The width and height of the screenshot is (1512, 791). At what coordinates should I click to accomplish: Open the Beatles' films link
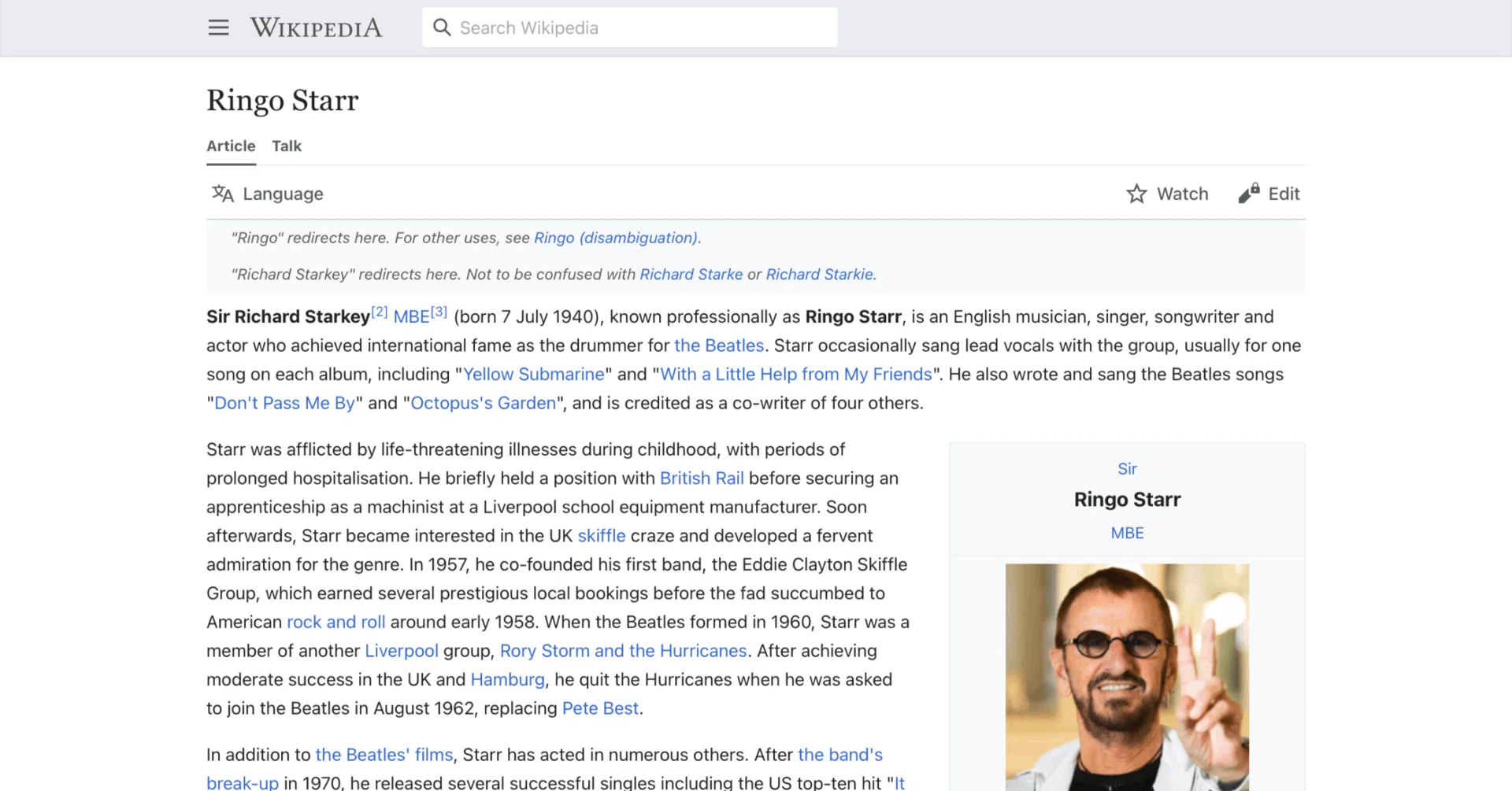click(384, 755)
